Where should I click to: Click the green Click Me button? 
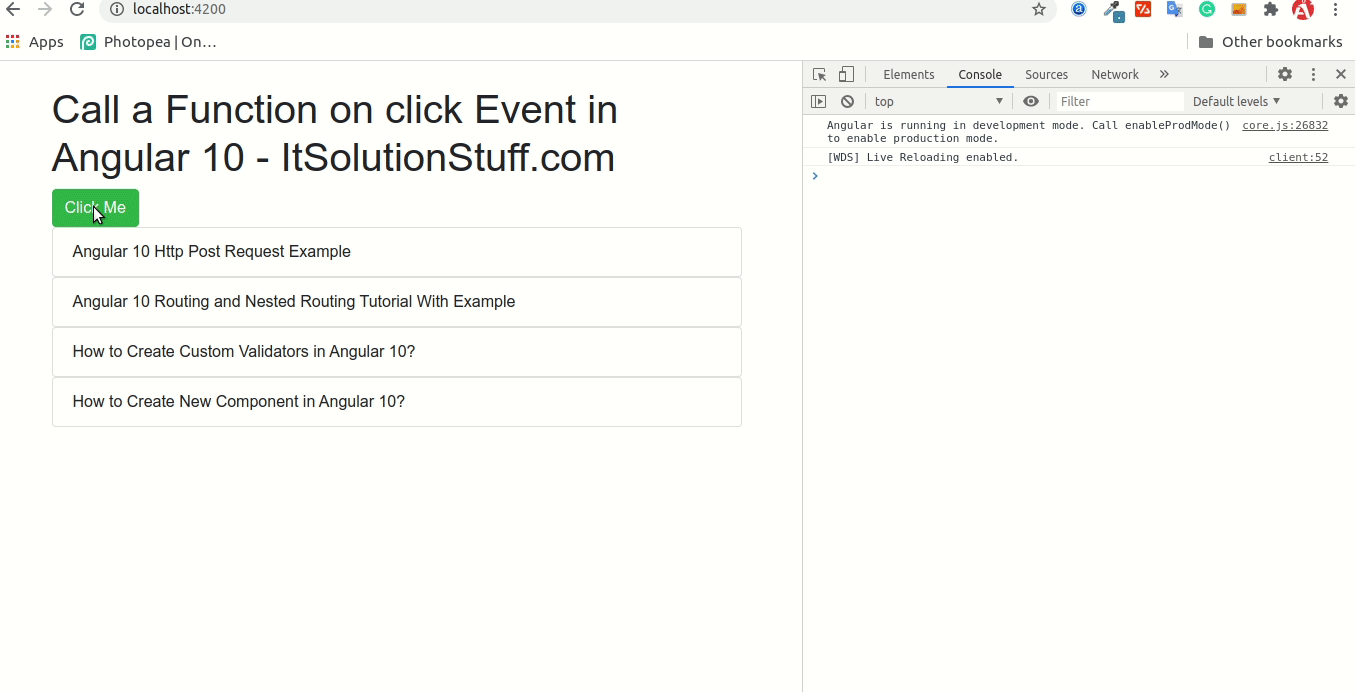pos(95,208)
